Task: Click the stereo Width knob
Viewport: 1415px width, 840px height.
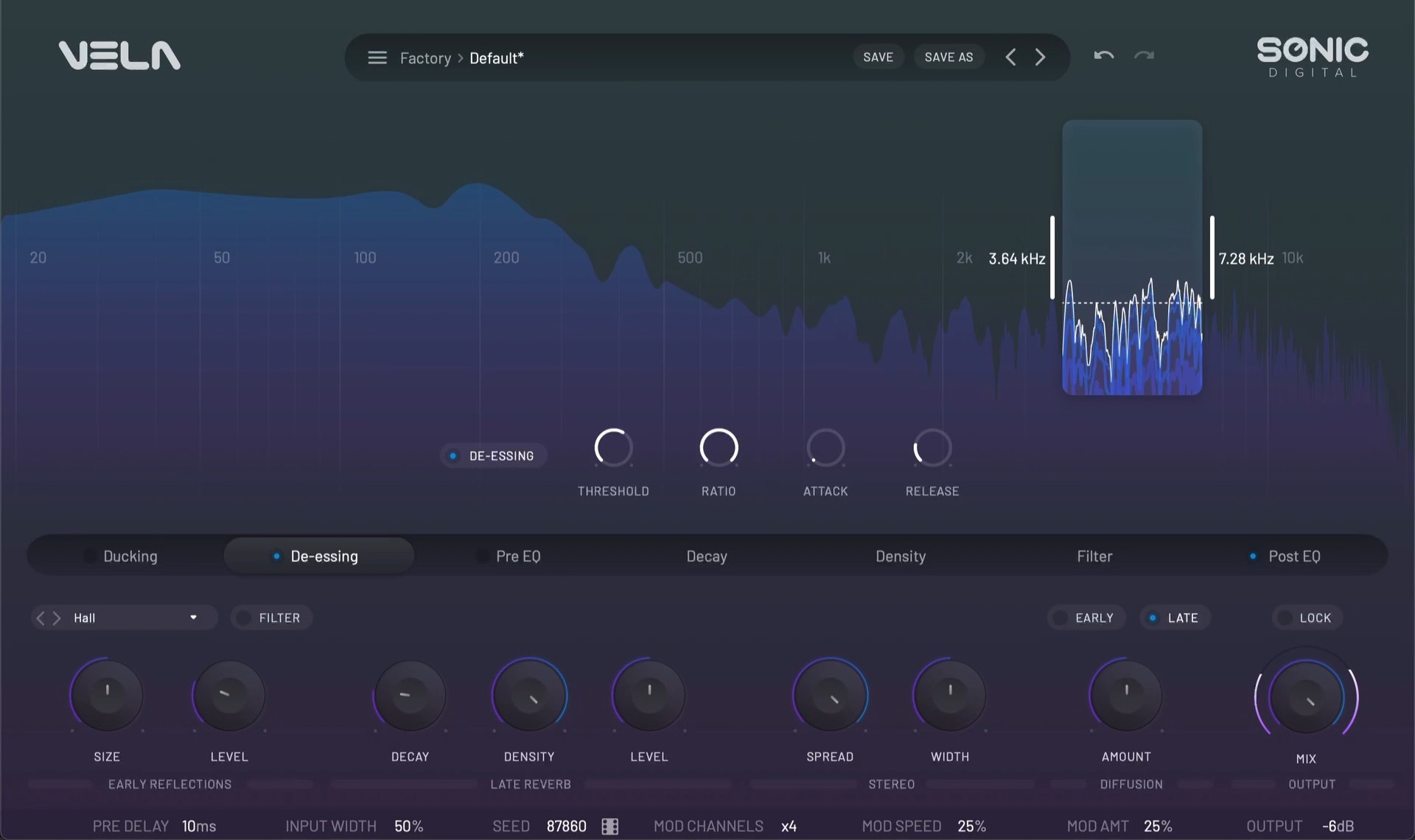Action: click(950, 695)
